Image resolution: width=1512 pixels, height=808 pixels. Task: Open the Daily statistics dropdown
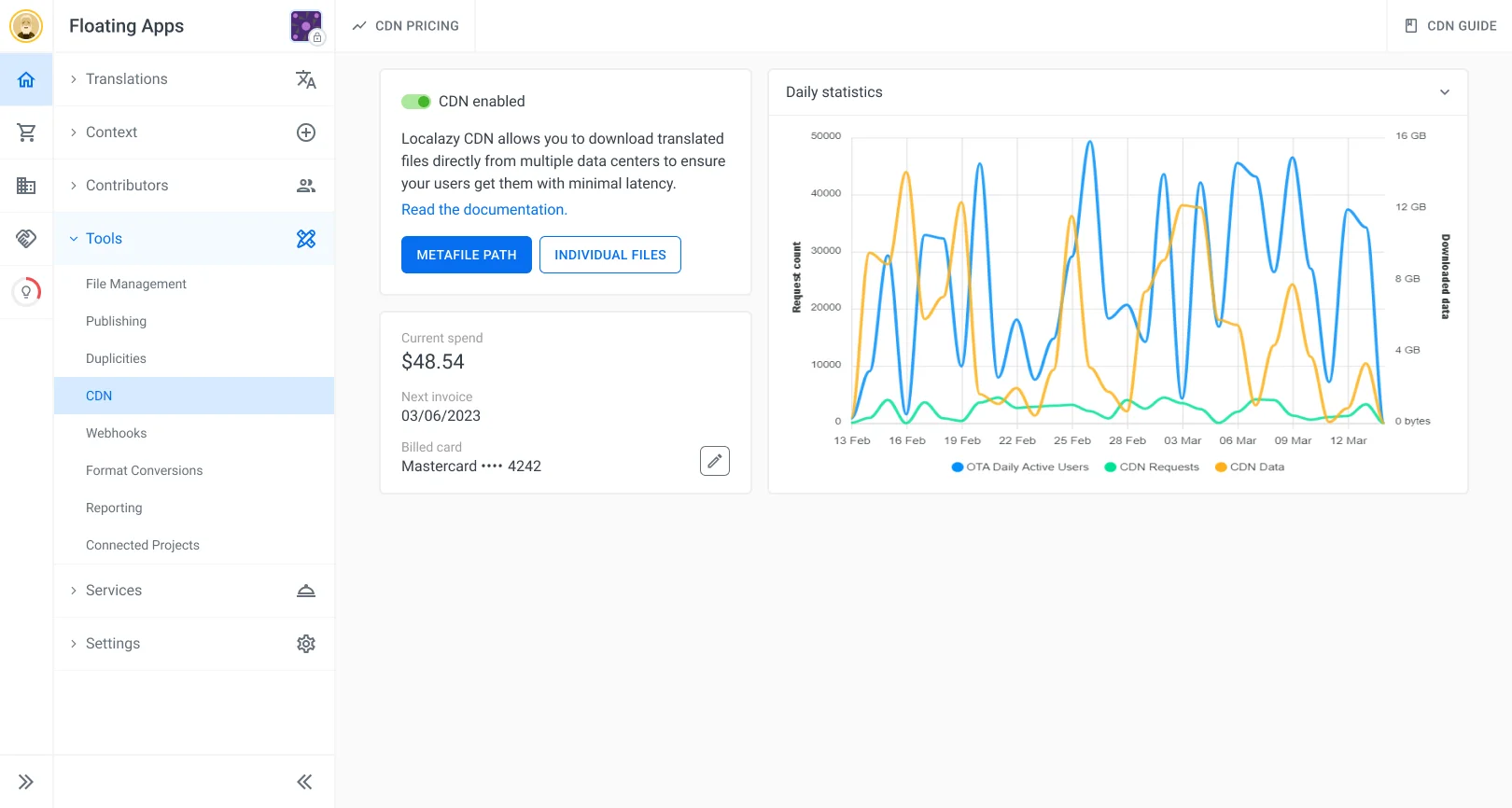point(1444,92)
